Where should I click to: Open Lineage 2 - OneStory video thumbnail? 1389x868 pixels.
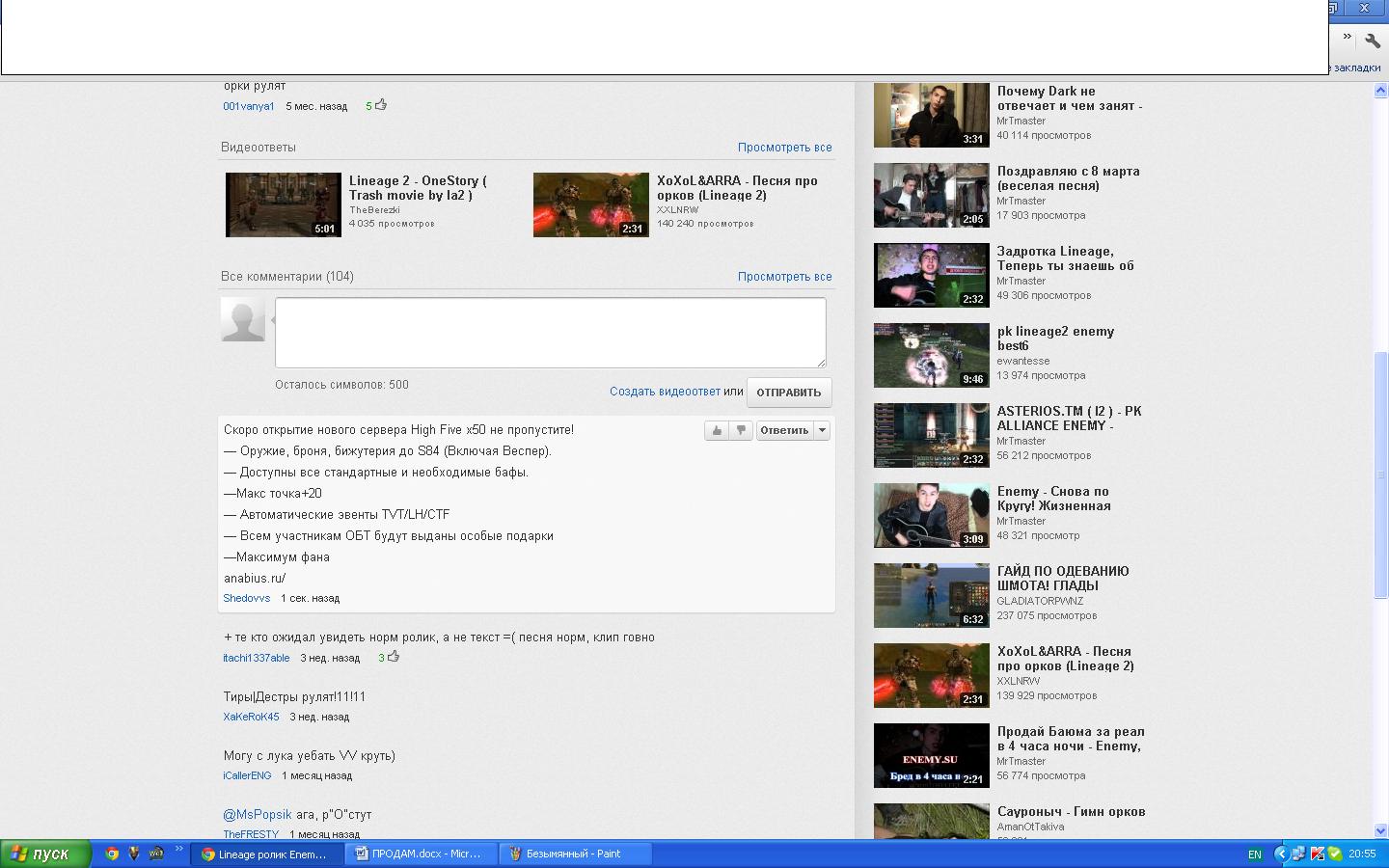coord(284,204)
